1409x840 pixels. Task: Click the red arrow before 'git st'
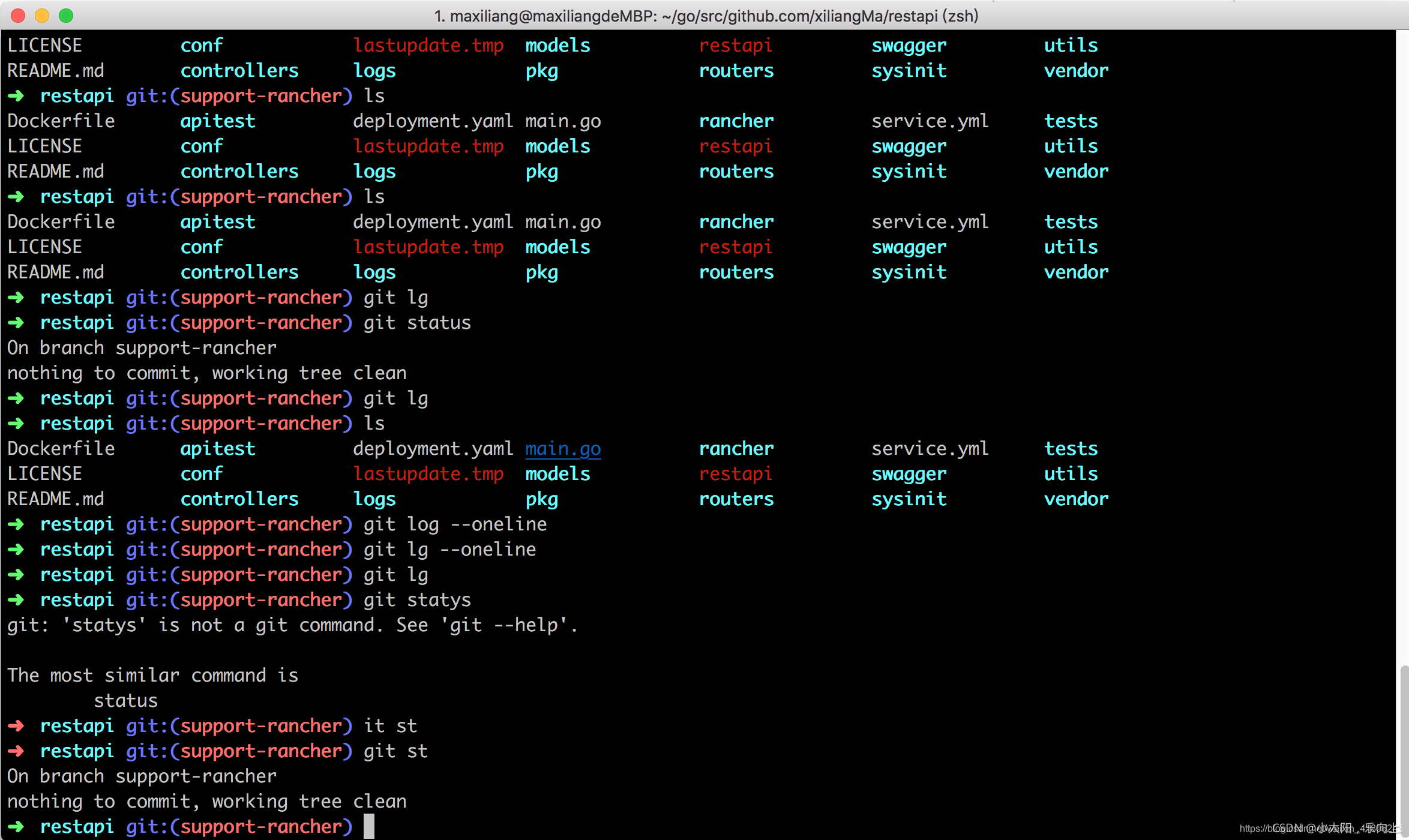click(x=16, y=751)
